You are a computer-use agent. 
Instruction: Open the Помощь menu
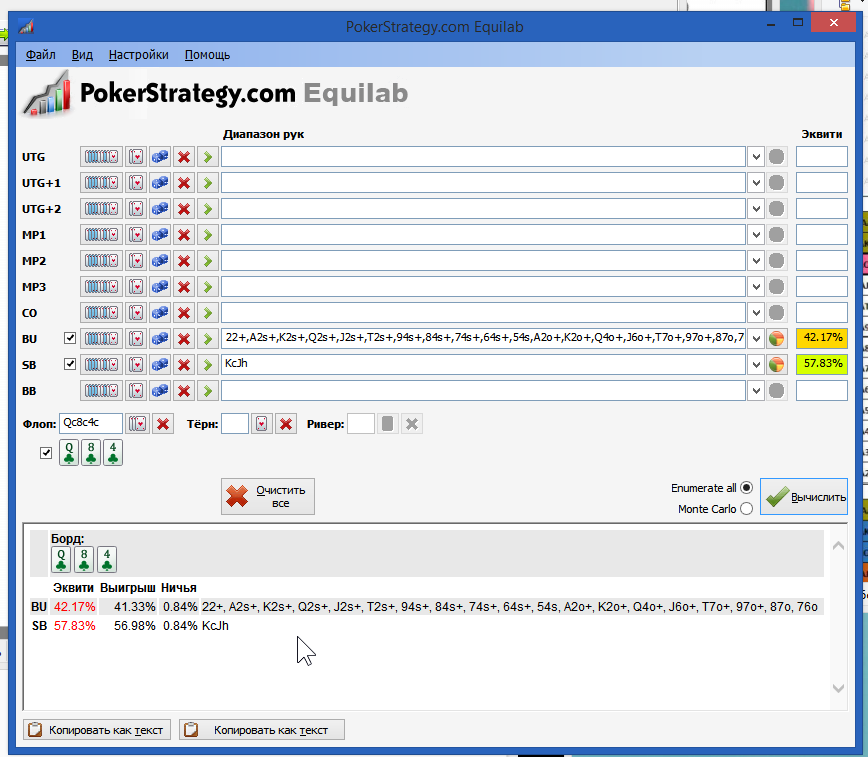tap(207, 55)
